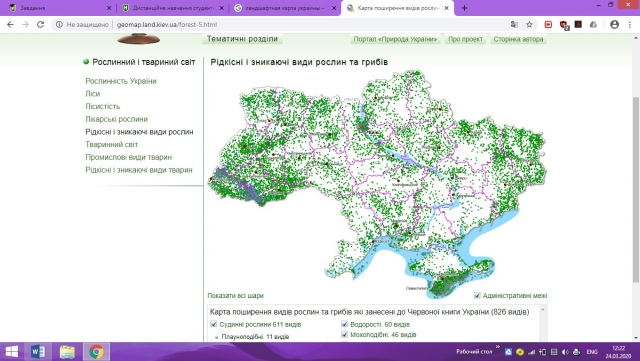Screen dimensions: 640x361
Task: Open the first red square extension icon
Action: click(548, 25)
